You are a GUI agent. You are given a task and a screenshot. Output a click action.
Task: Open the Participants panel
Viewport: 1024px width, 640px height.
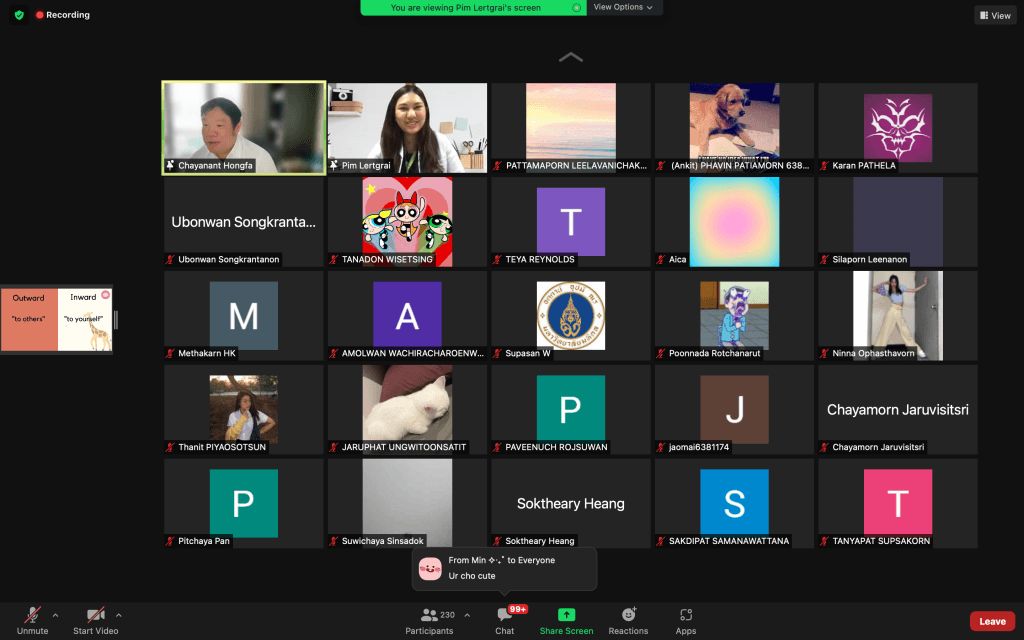coord(429,619)
